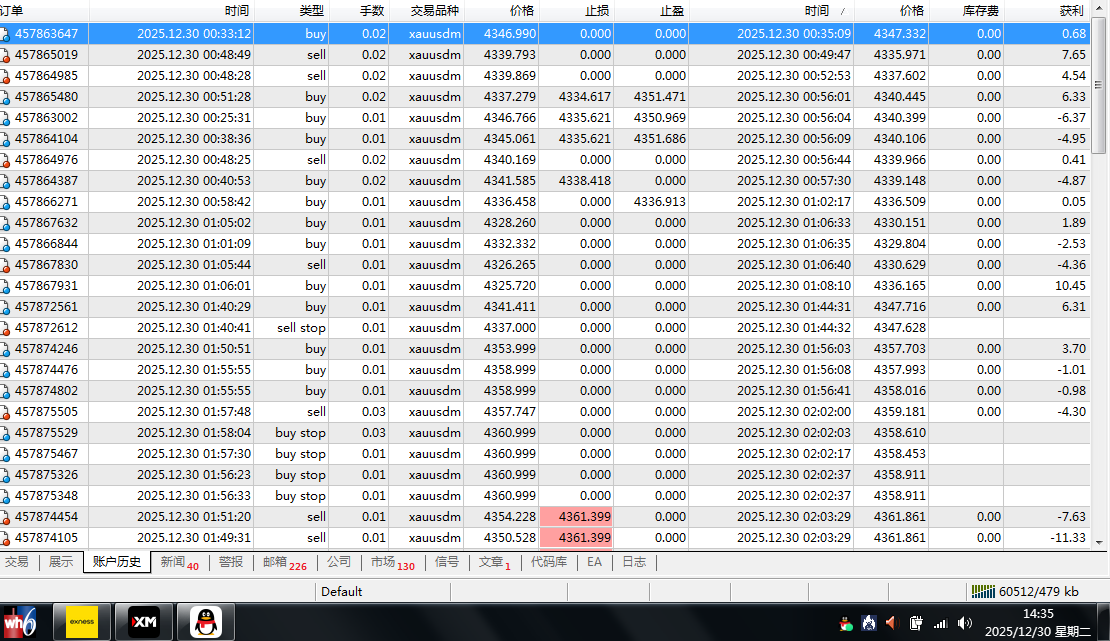Click the network signal tray icon
This screenshot has width=1110, height=641.
coord(940,623)
